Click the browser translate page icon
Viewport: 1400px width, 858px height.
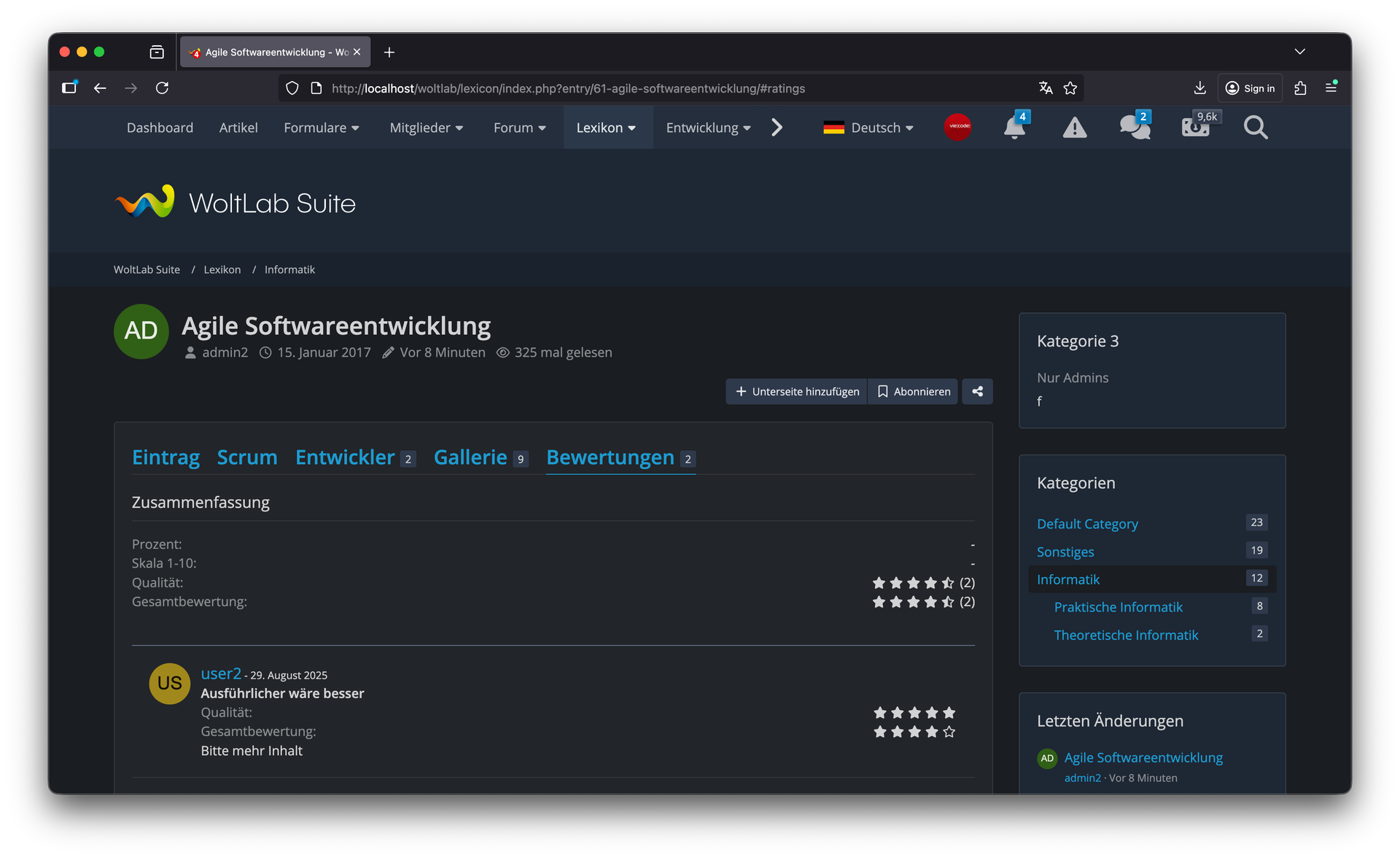click(1046, 88)
